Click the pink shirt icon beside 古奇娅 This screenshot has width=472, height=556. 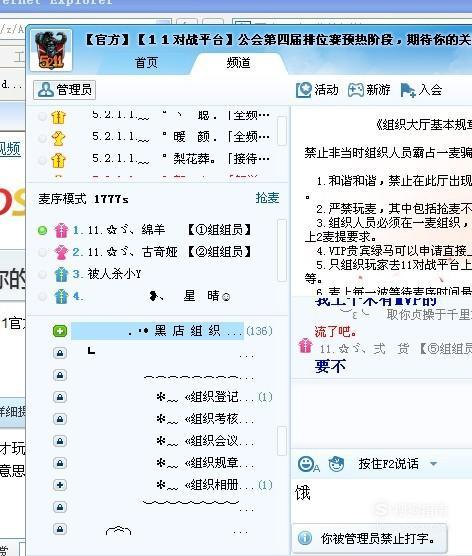tap(61, 252)
